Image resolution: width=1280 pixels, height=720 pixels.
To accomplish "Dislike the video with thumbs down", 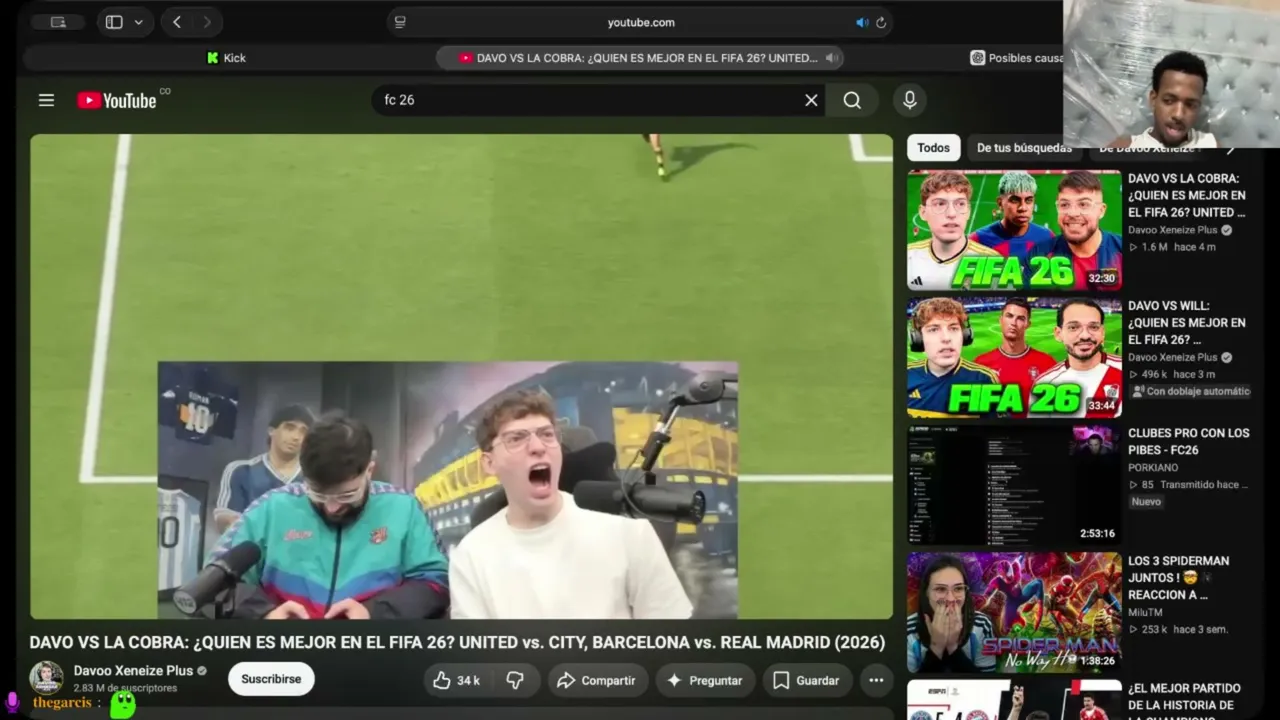I will pos(515,680).
